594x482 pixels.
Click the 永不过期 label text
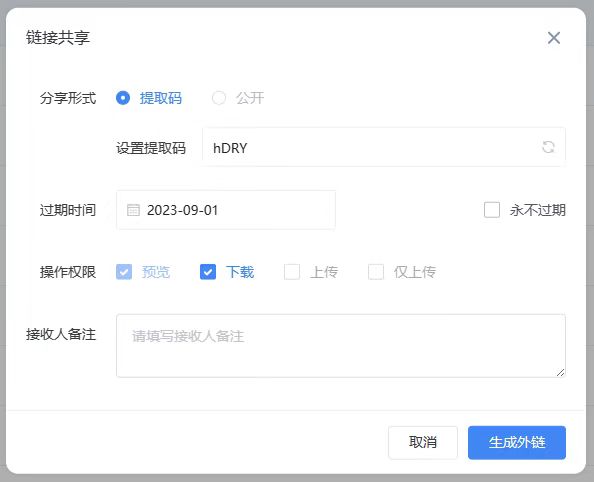click(x=538, y=210)
